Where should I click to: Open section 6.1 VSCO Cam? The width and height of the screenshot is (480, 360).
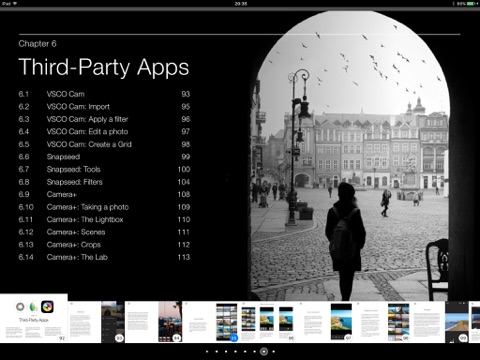104,94
